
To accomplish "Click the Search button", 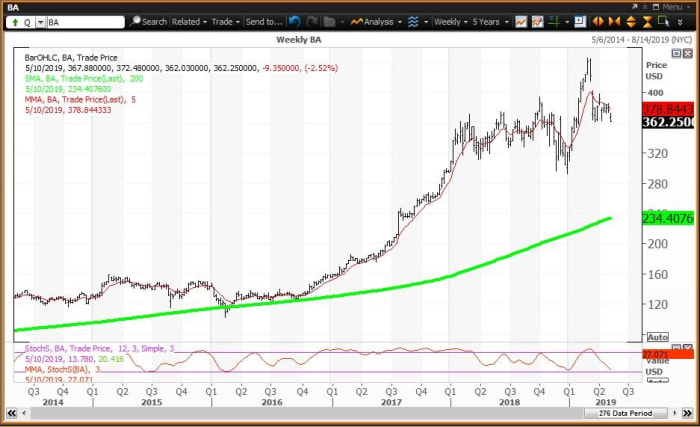I will [x=149, y=21].
